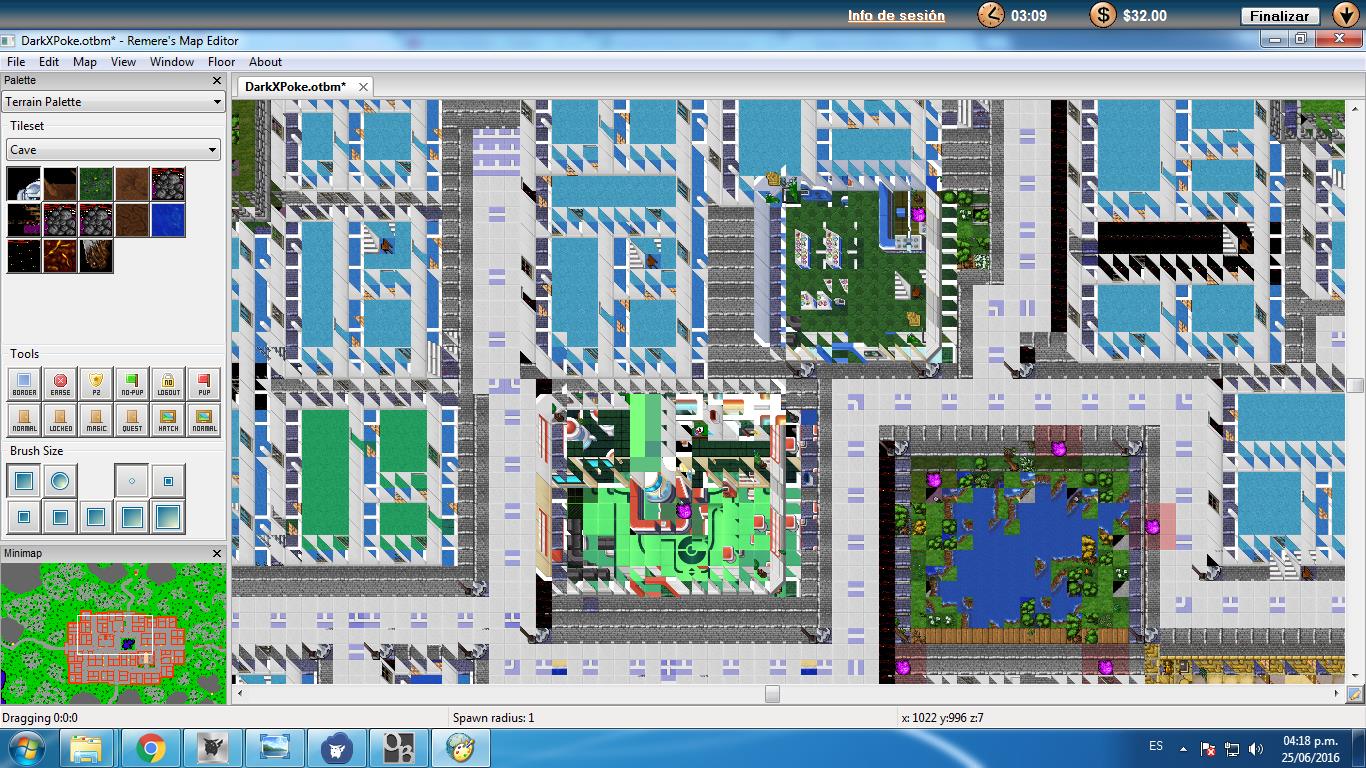Screen dimensions: 1366x768
Task: Choose the Normal door tool
Action: (x=24, y=420)
